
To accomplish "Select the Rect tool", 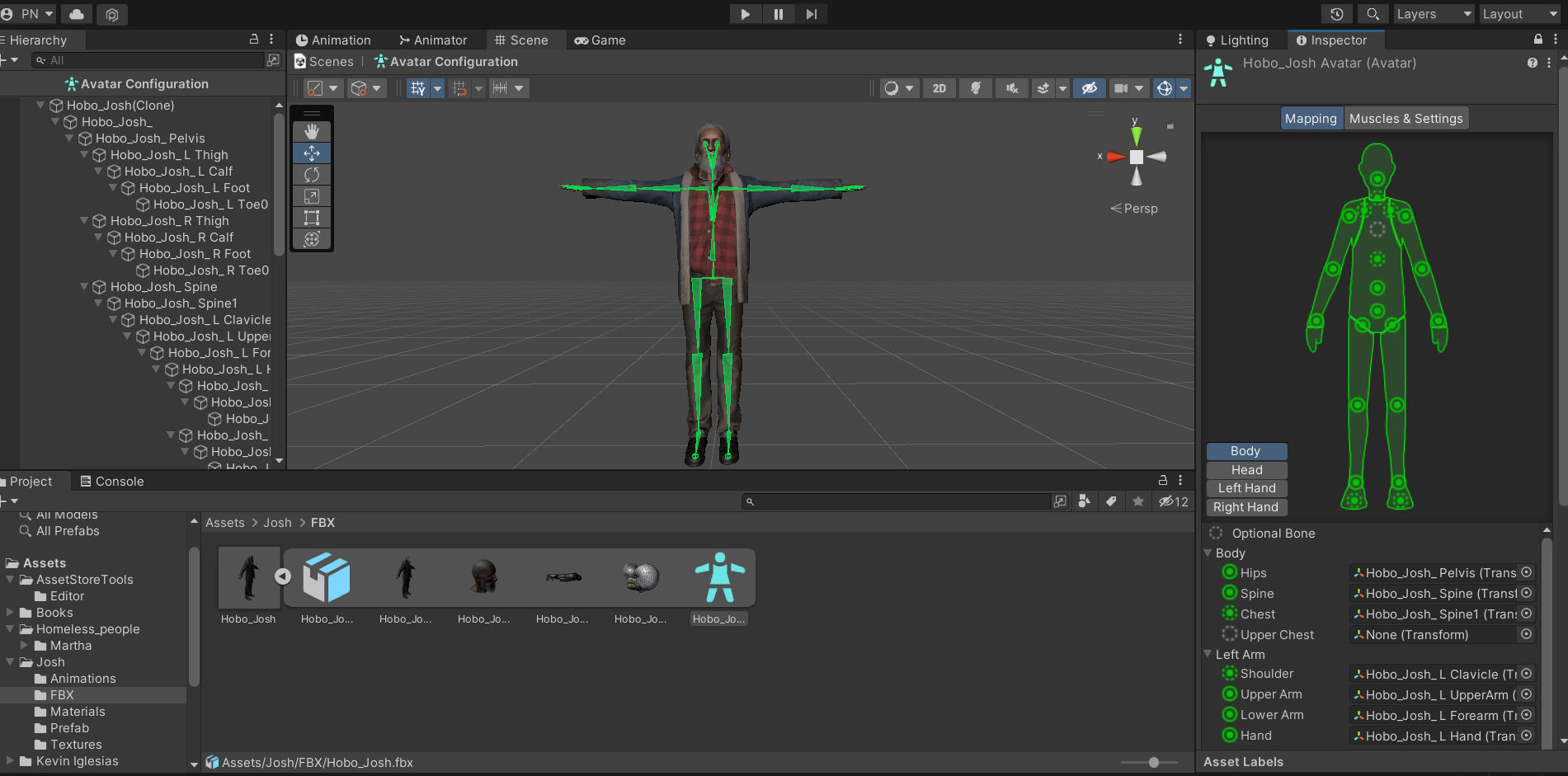I will pyautogui.click(x=312, y=218).
